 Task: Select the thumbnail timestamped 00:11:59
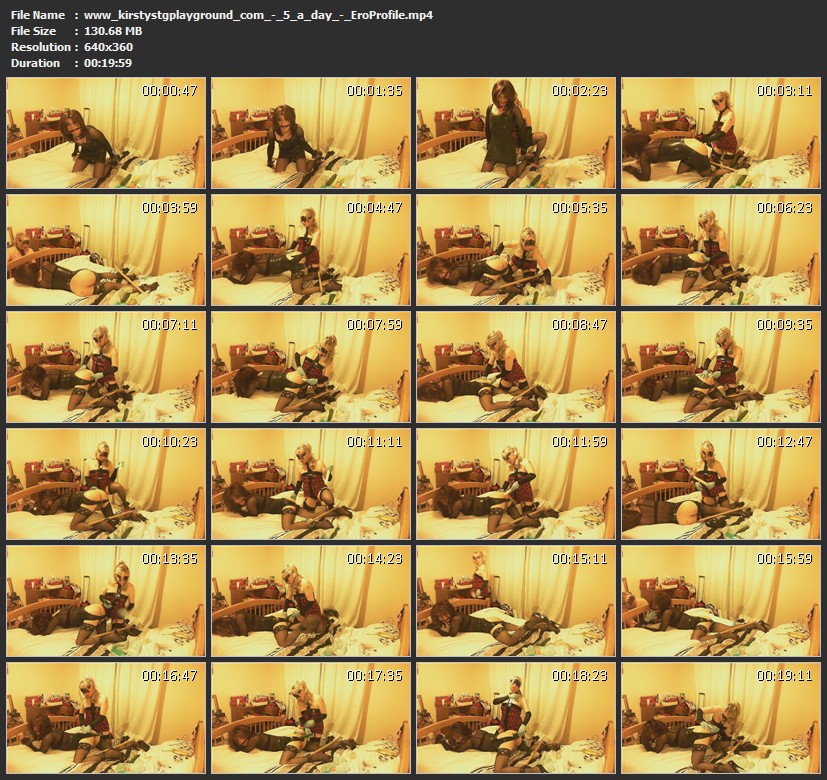pos(516,484)
